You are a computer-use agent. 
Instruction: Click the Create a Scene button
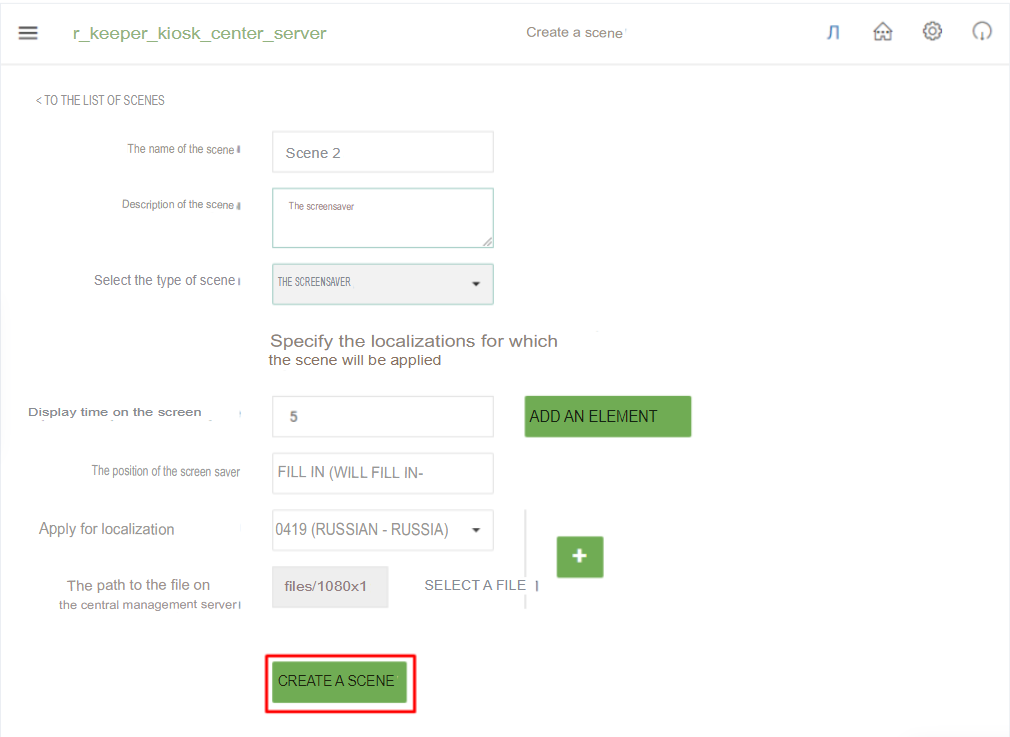(x=339, y=681)
